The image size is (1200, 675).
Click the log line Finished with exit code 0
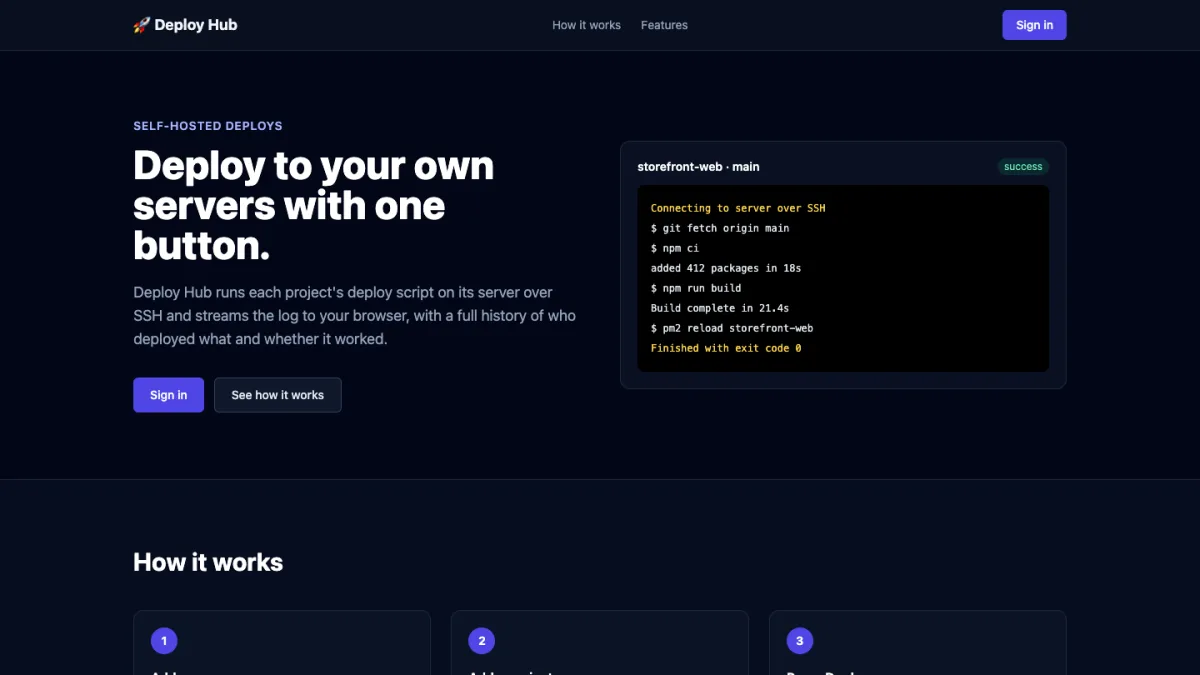pos(726,348)
